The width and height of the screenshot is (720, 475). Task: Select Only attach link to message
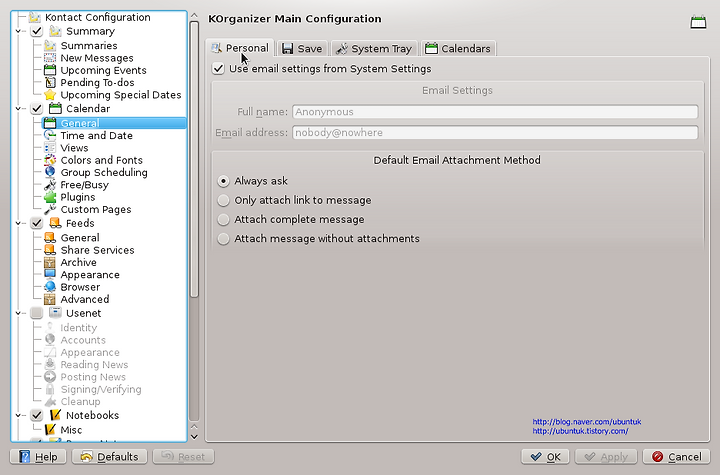point(223,200)
